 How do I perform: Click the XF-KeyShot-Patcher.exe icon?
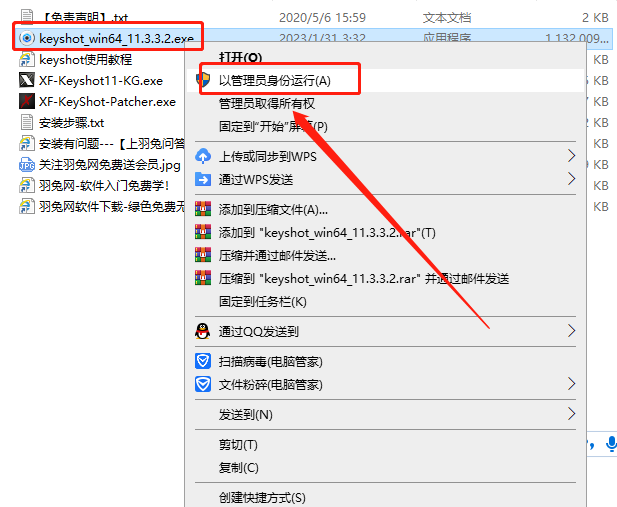click(x=26, y=101)
